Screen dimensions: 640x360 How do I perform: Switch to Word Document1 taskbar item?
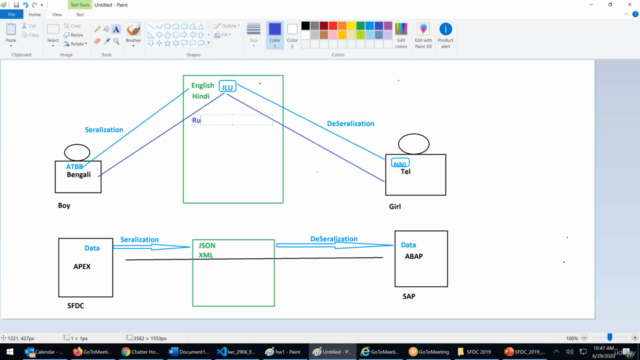pos(189,351)
